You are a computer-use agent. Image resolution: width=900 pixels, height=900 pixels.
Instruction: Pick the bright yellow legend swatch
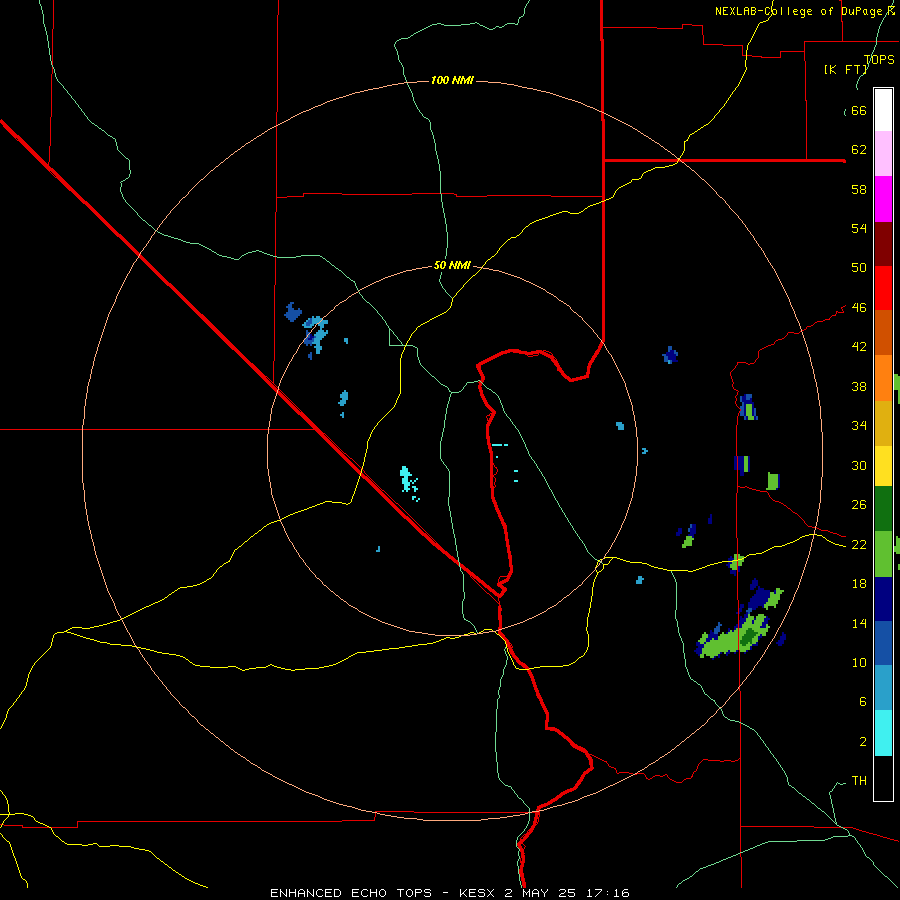point(883,466)
